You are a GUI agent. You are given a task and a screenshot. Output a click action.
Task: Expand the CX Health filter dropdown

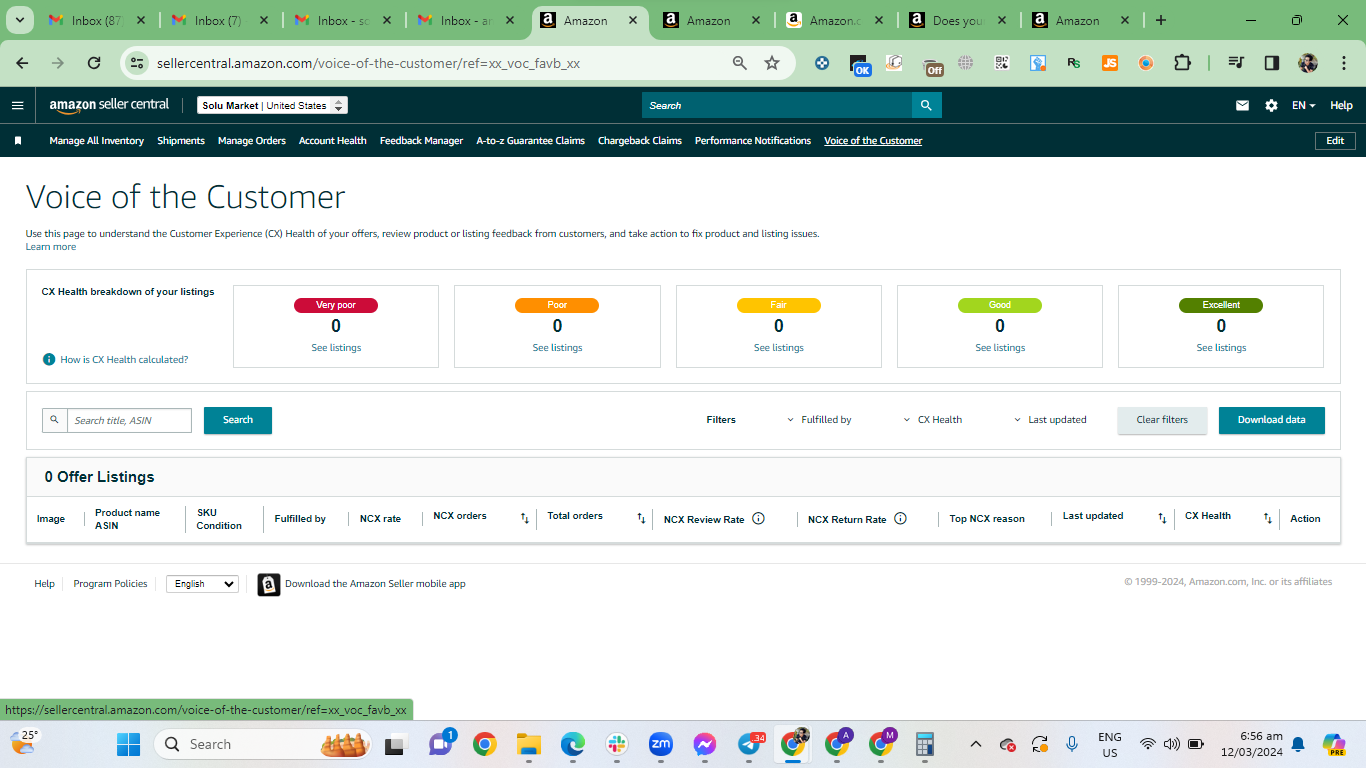pos(932,420)
